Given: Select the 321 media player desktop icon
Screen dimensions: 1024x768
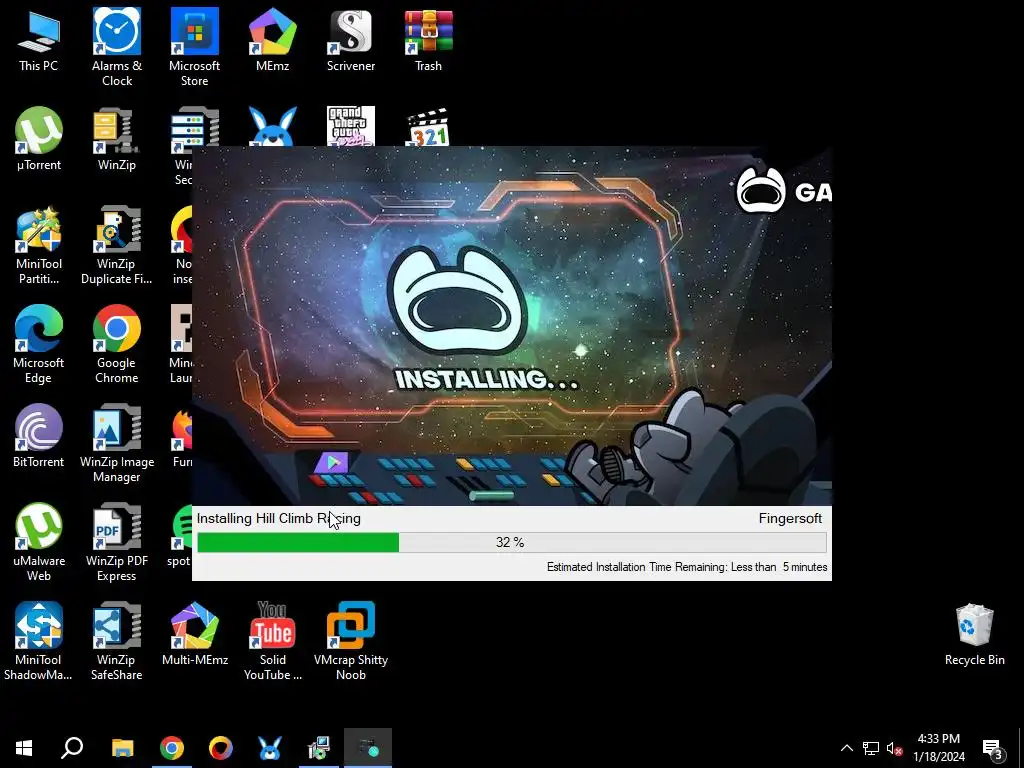Looking at the screenshot, I should coord(428,126).
